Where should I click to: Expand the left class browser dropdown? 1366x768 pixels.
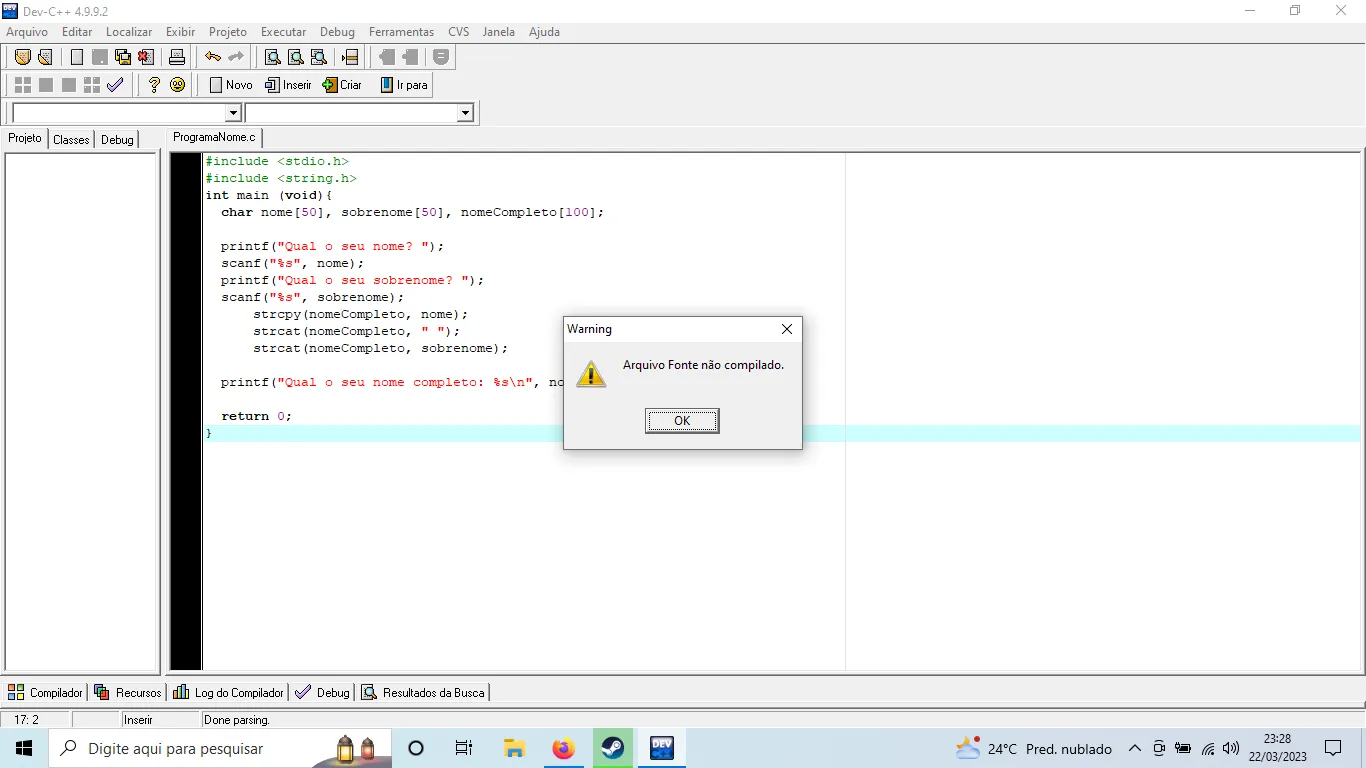pyautogui.click(x=233, y=113)
